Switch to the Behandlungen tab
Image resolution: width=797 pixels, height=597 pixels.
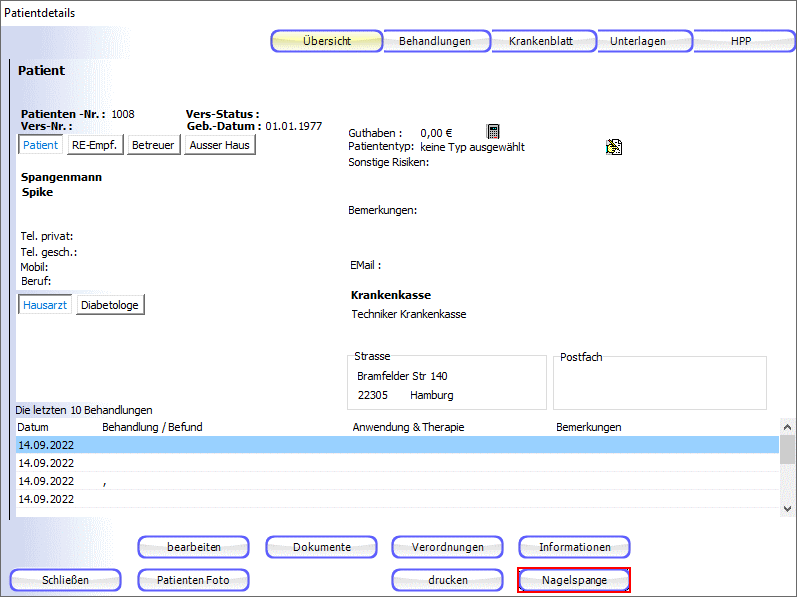(x=435, y=41)
